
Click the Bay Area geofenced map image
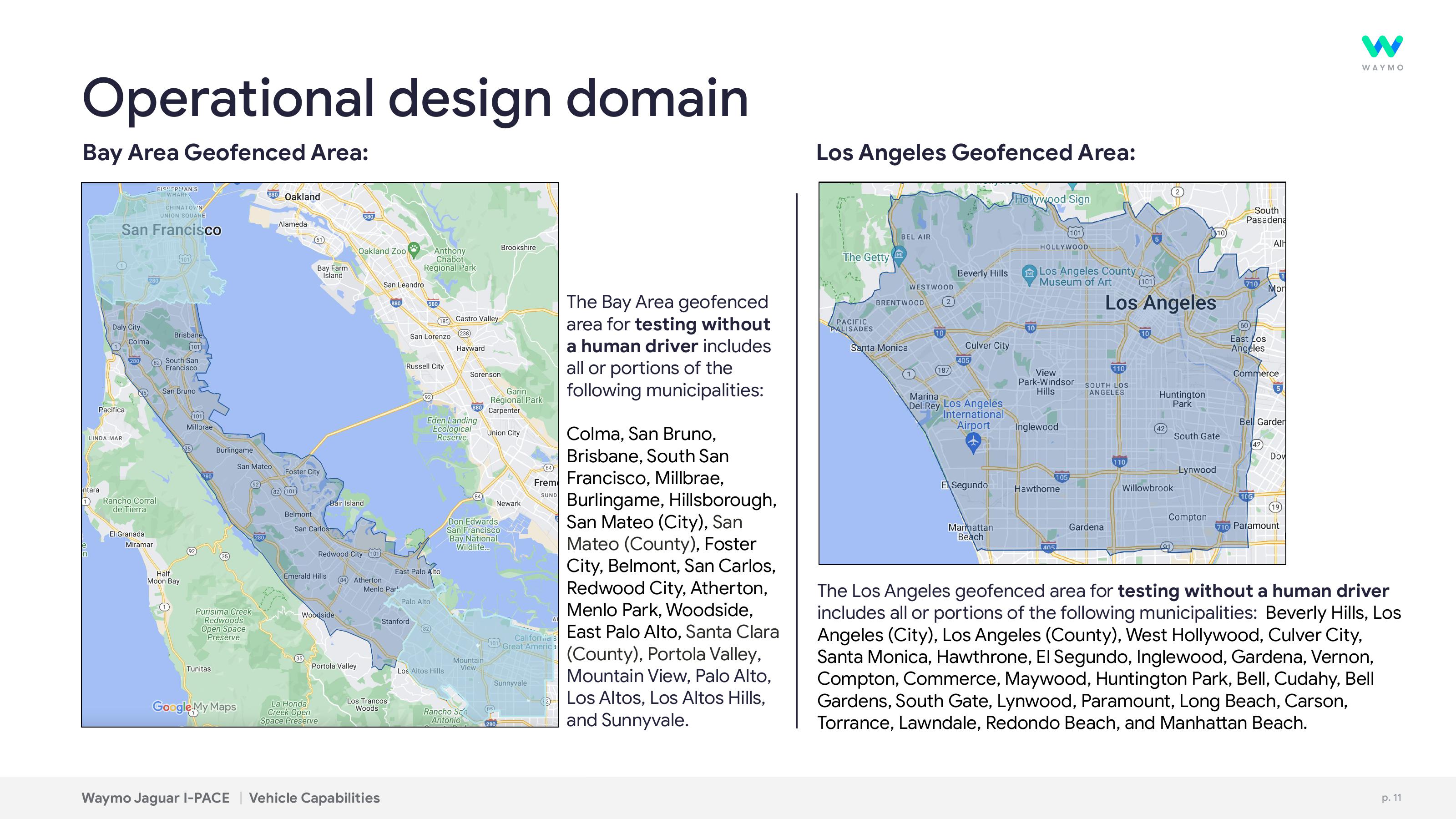(x=320, y=455)
